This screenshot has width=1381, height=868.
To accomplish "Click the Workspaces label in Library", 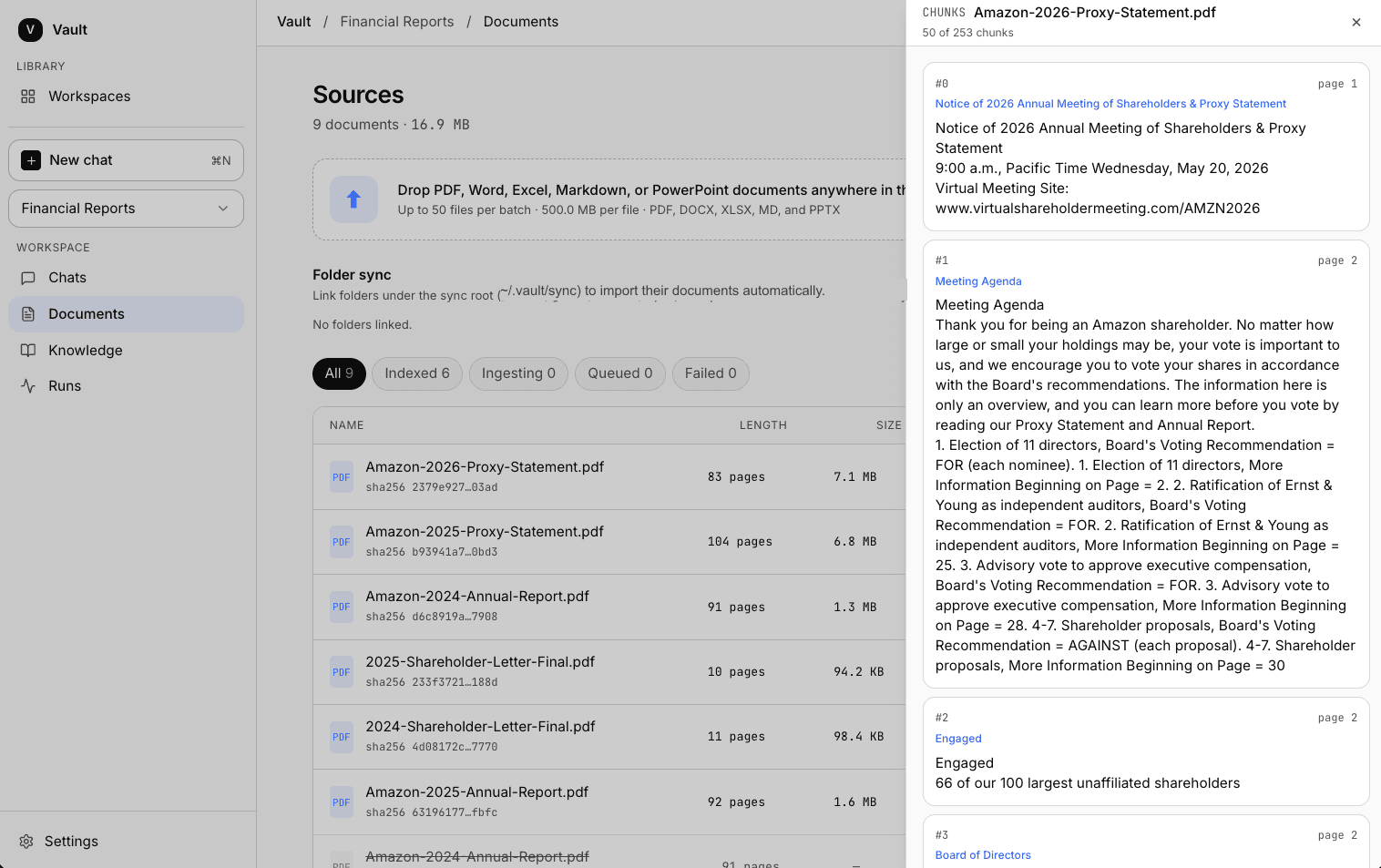I will coord(89,97).
